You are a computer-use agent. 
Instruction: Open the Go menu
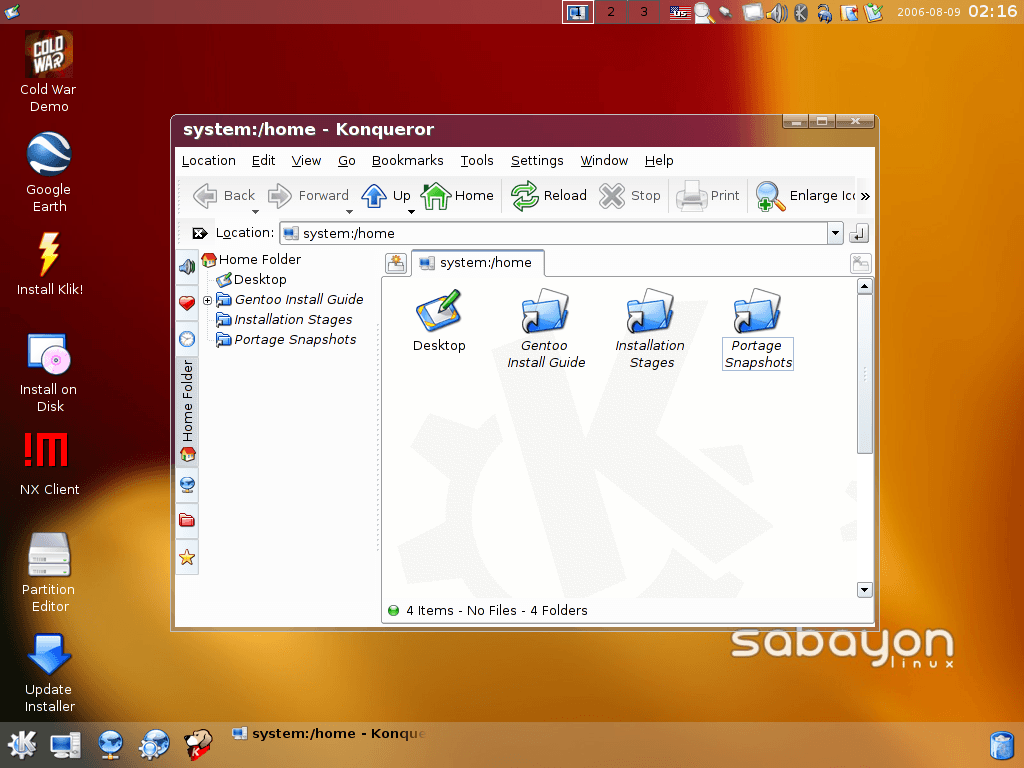click(347, 161)
